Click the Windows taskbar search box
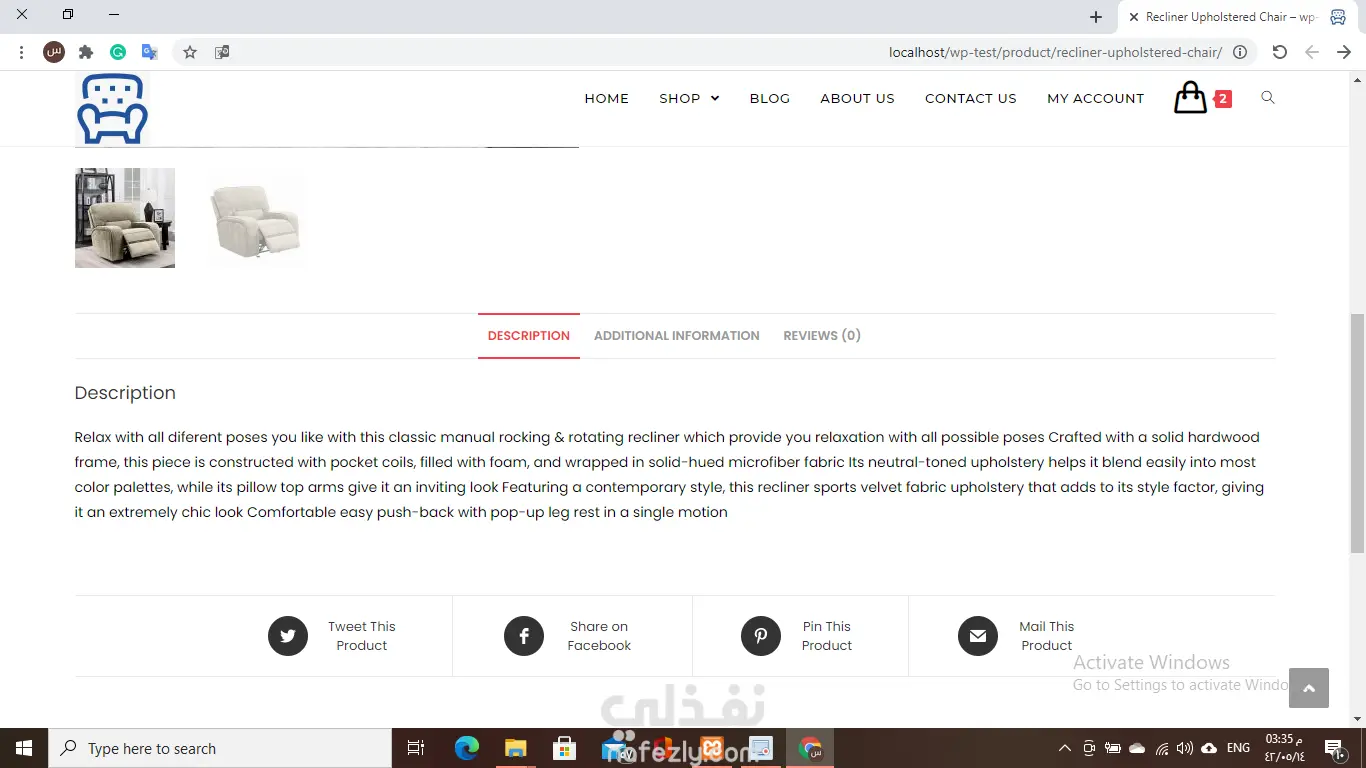1366x768 pixels. (220, 748)
